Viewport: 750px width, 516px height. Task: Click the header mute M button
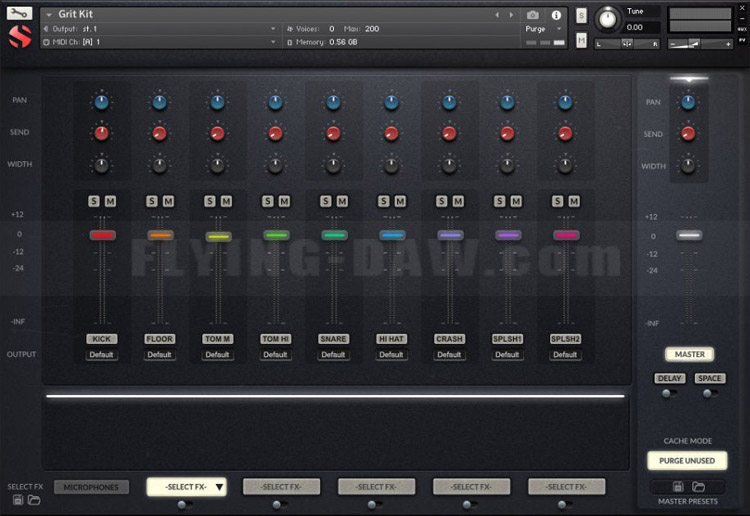pos(581,41)
